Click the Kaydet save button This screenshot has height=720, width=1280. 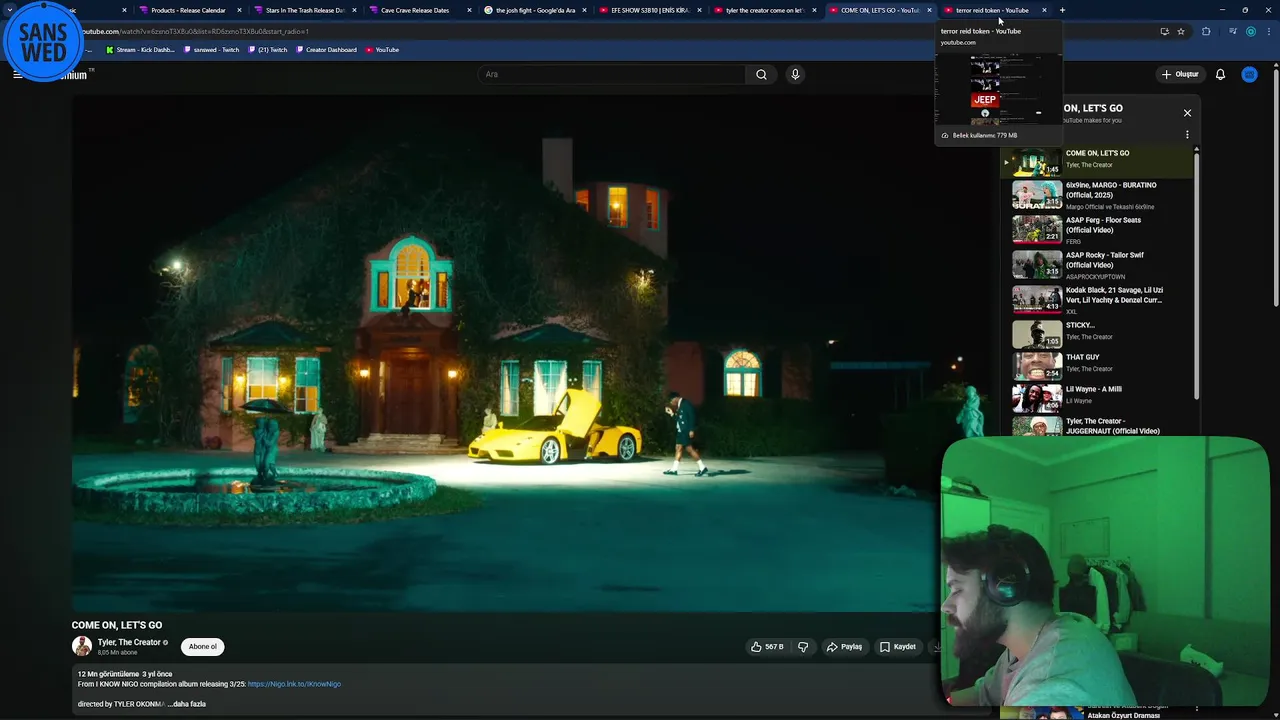tap(897, 647)
